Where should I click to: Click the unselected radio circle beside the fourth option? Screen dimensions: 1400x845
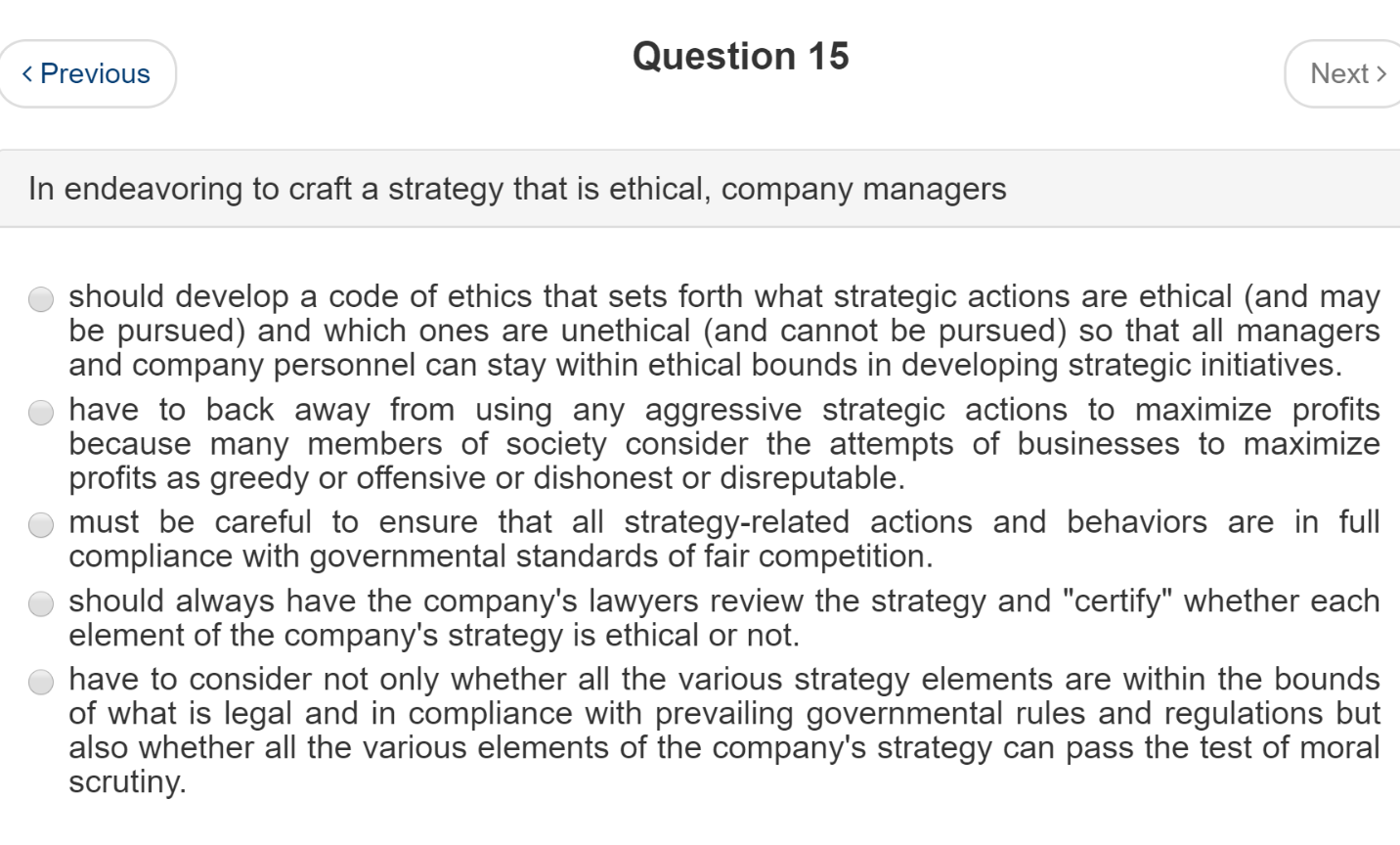41,603
